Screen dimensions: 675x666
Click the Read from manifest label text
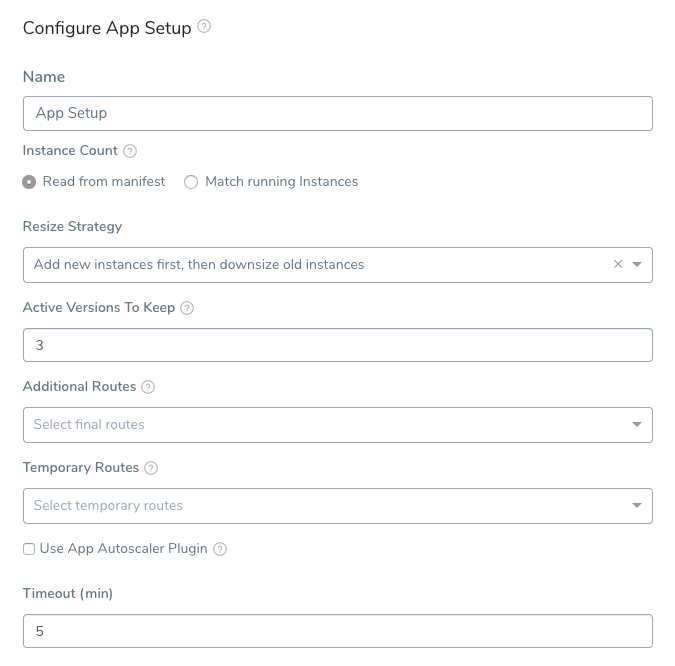point(104,182)
